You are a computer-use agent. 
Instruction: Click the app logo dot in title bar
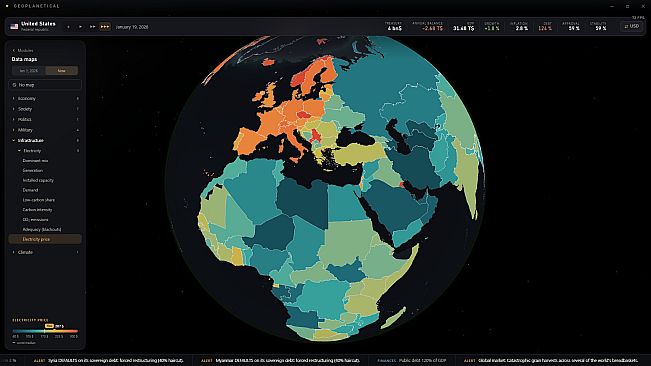(7, 6)
